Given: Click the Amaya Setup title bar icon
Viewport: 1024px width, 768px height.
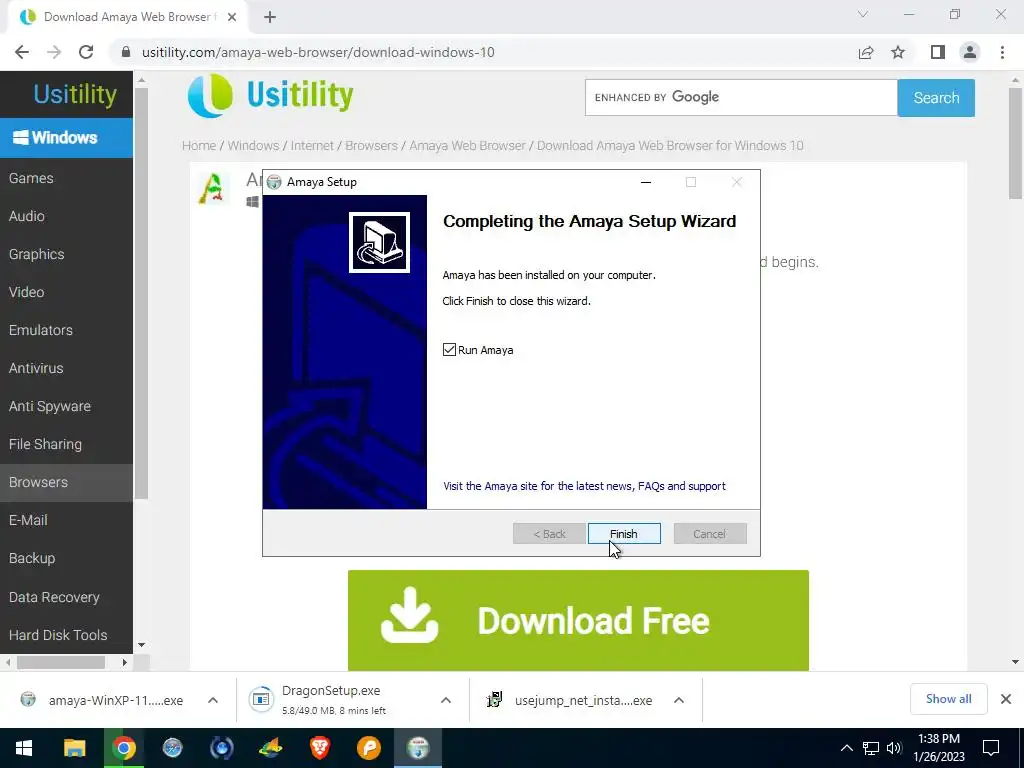Looking at the screenshot, I should point(274,182).
